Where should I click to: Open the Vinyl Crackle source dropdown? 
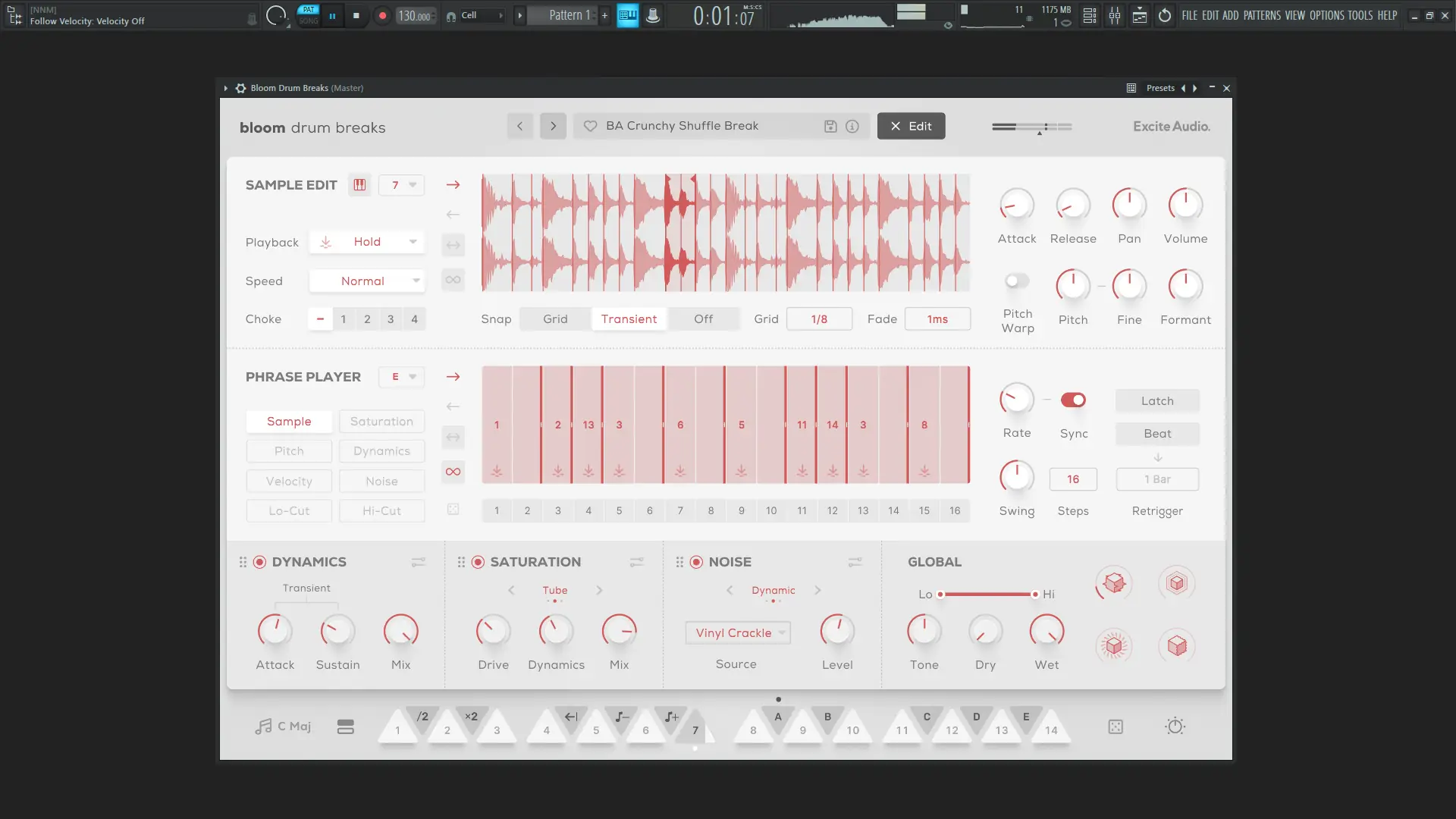pos(738,633)
